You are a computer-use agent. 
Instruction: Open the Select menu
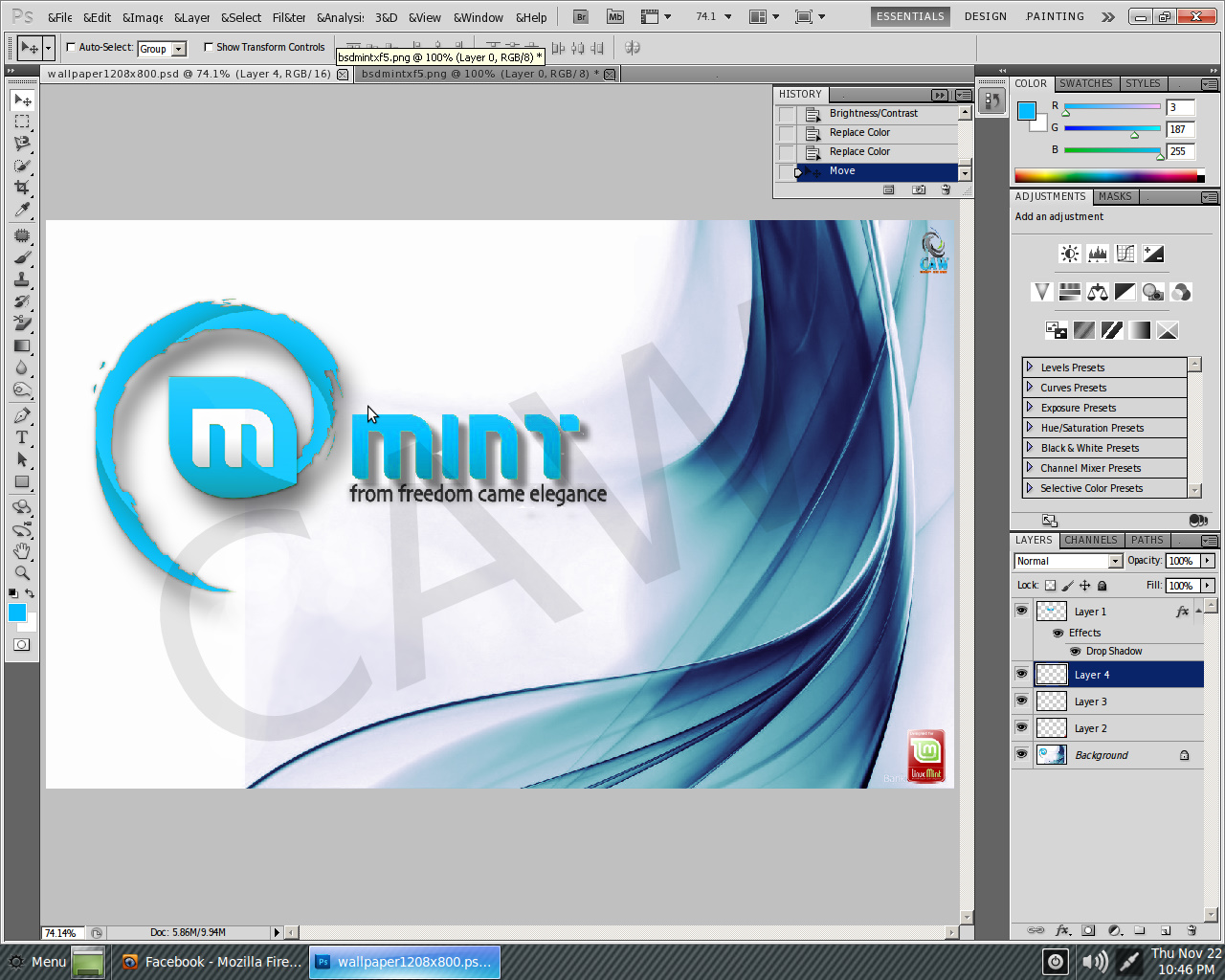241,17
